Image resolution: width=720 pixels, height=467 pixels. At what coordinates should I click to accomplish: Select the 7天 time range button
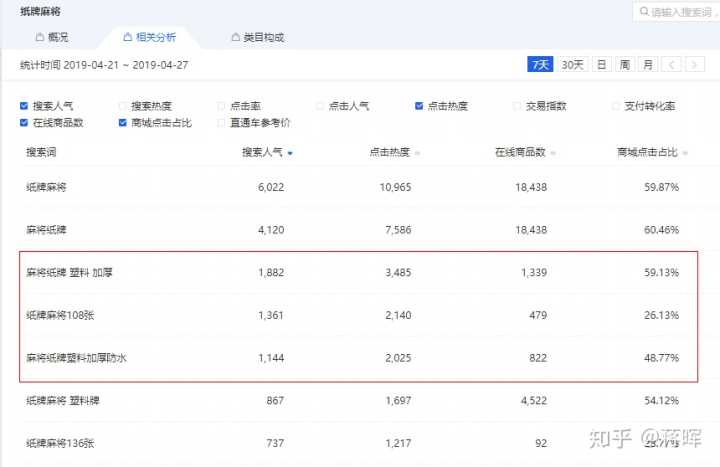coord(540,65)
